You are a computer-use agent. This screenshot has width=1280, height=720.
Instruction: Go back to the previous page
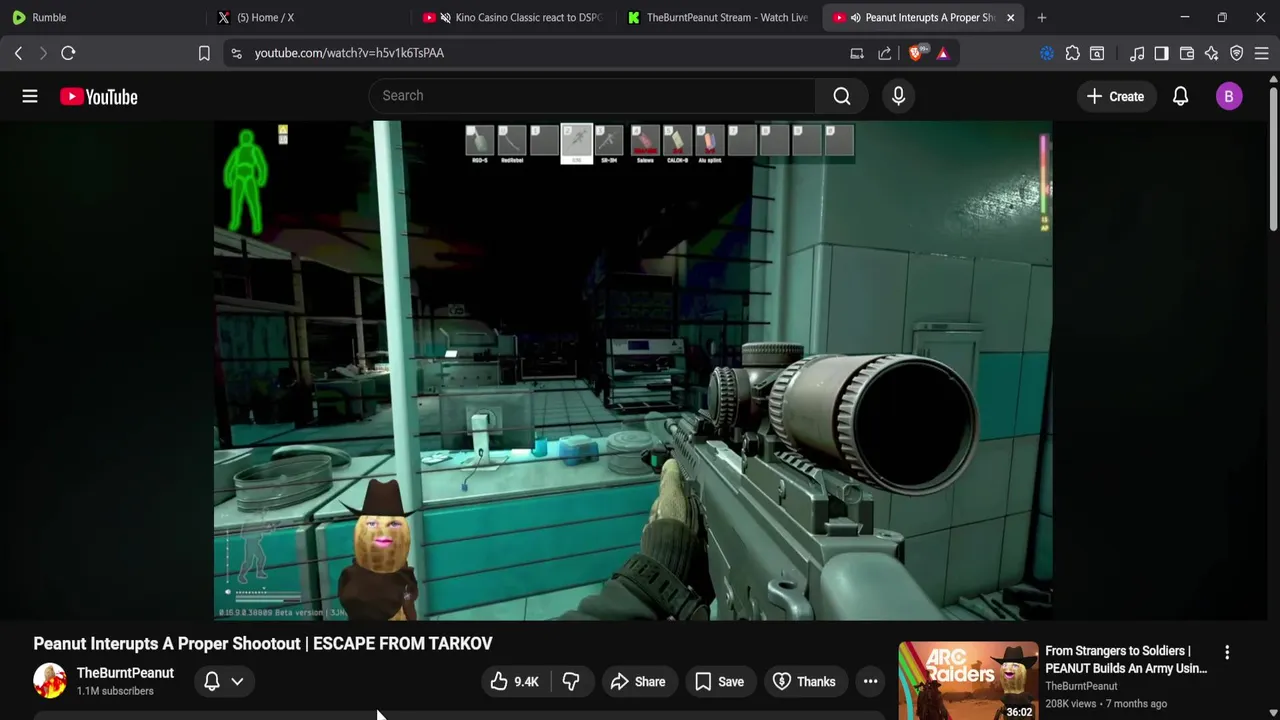pyautogui.click(x=18, y=53)
